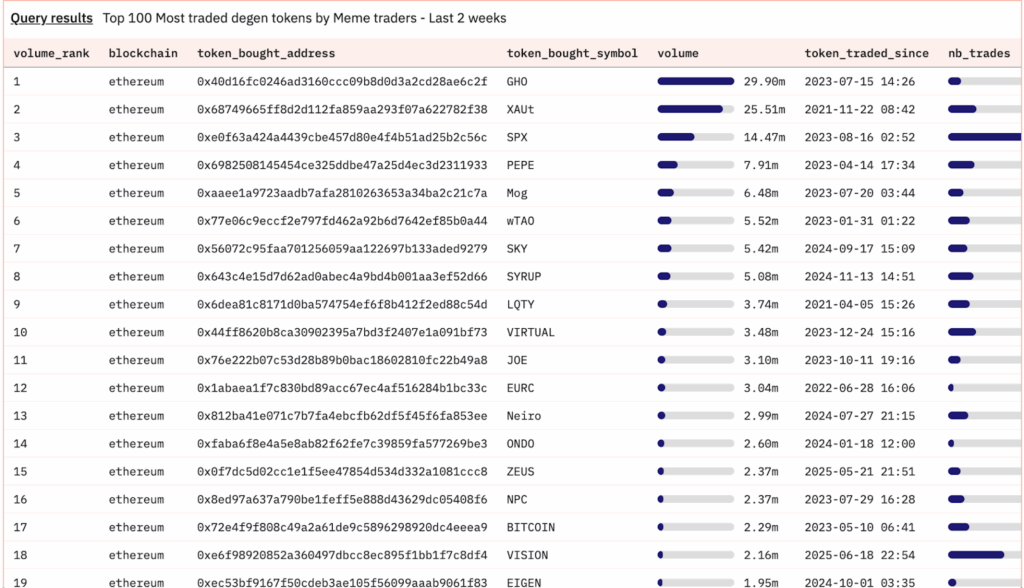
Task: Sort by token_bought_symbol column header
Action: [x=572, y=54]
